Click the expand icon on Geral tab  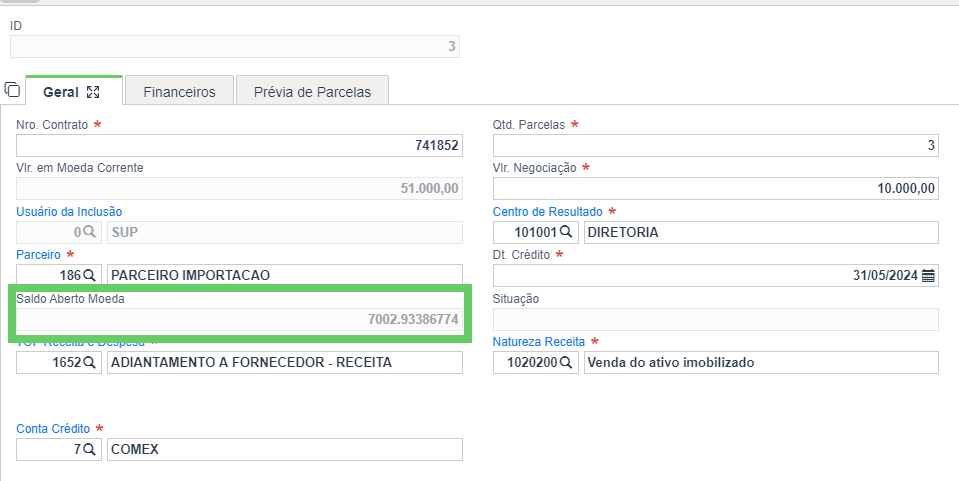point(93,92)
